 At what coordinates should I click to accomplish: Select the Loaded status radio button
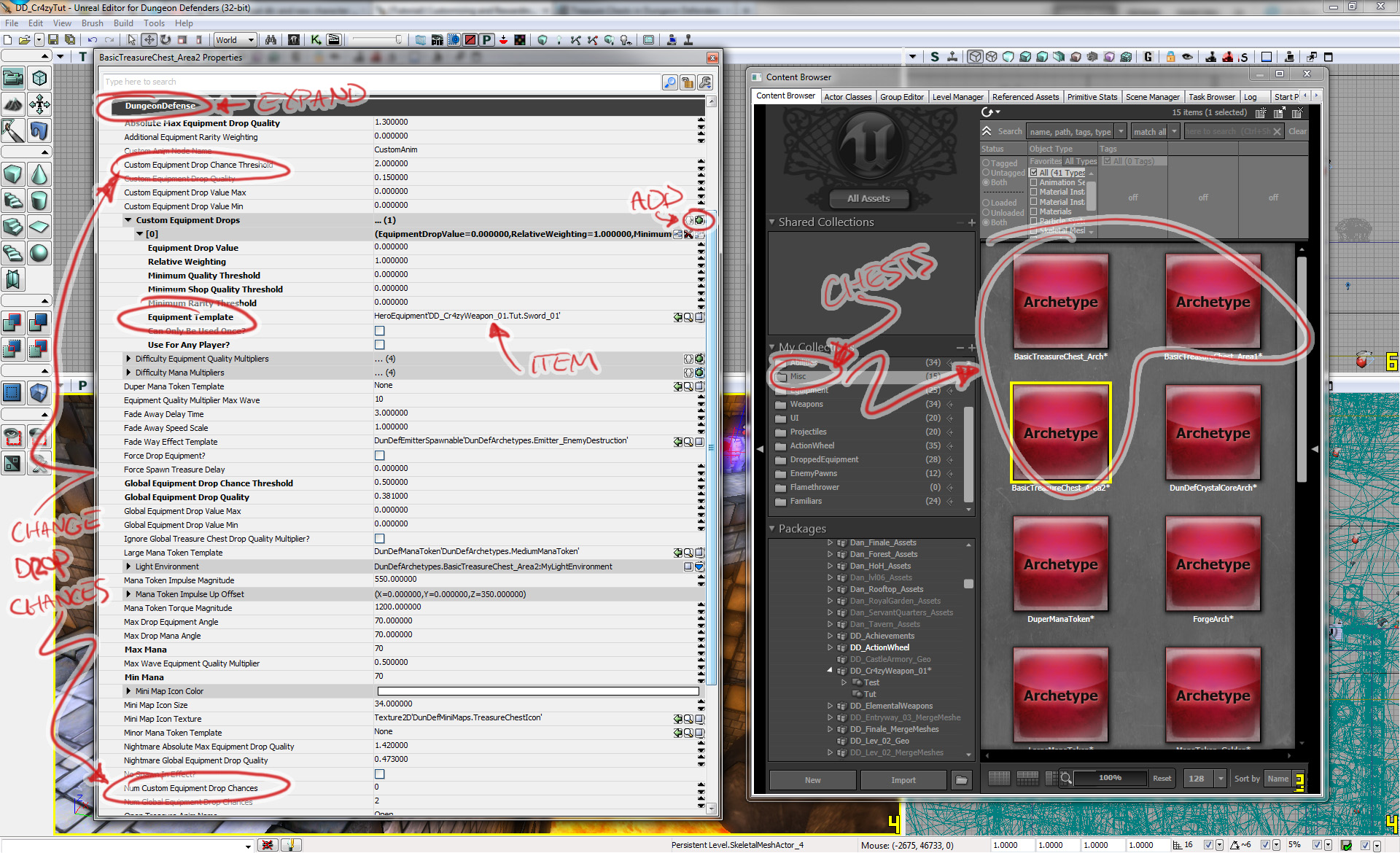click(986, 203)
